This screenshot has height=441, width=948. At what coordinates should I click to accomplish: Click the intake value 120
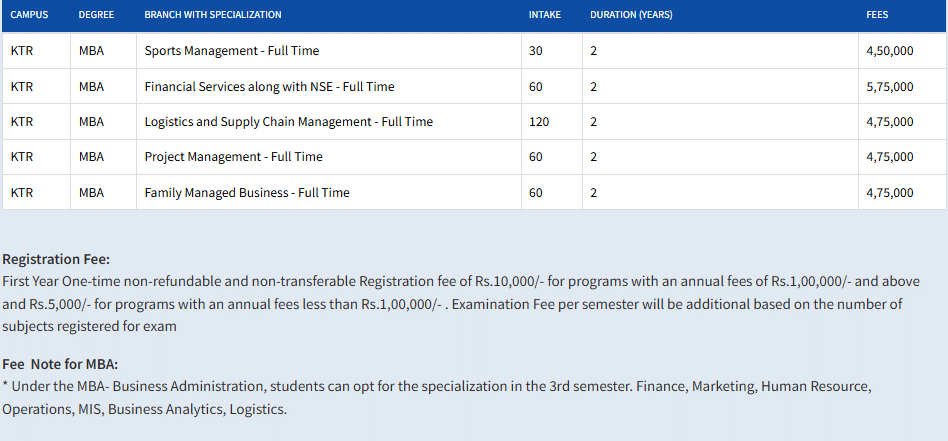click(x=539, y=122)
